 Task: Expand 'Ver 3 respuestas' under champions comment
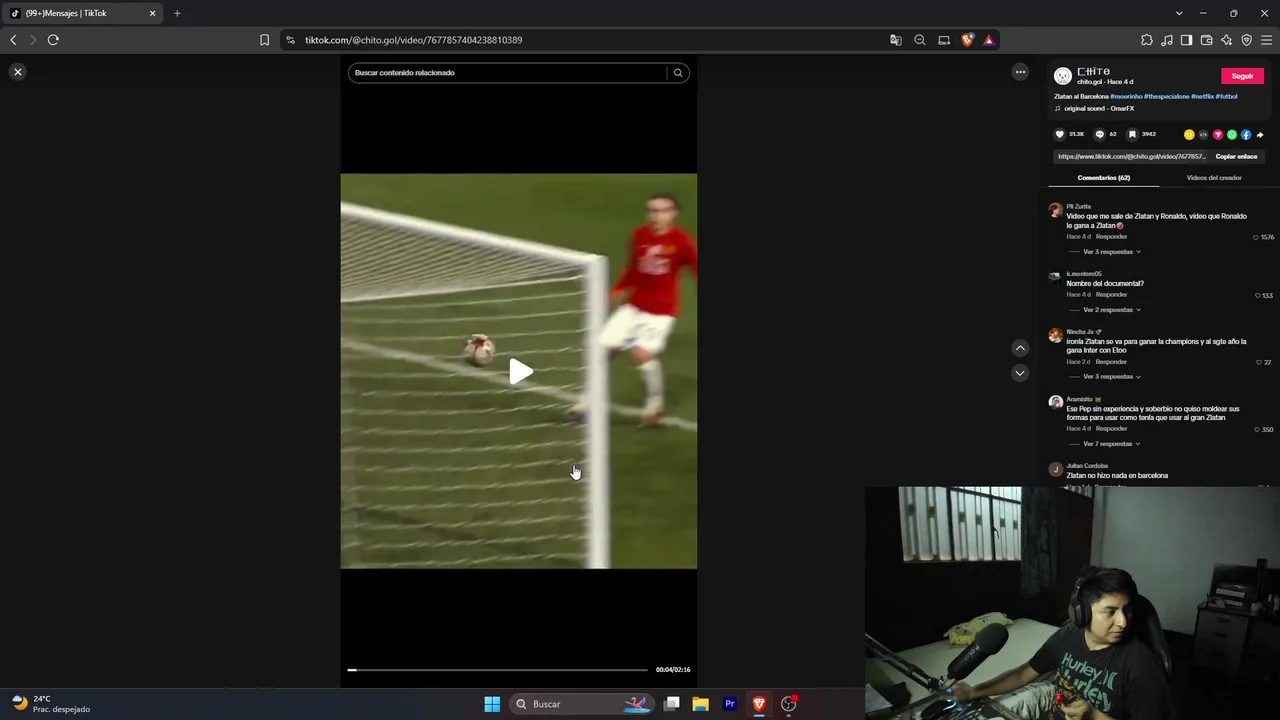[x=1111, y=377]
